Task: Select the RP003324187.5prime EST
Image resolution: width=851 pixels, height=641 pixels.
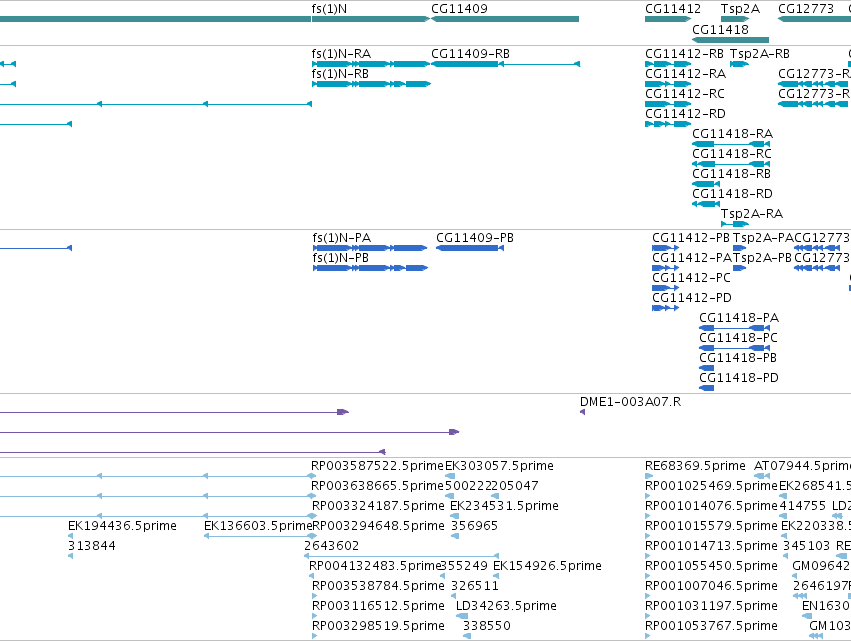Action: pos(378,506)
